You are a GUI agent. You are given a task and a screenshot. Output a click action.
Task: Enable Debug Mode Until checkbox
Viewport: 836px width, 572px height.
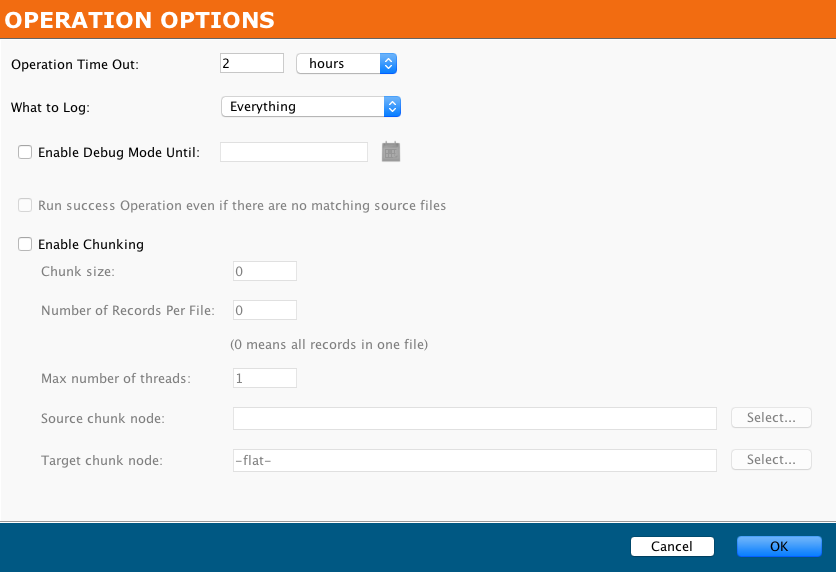point(25,153)
